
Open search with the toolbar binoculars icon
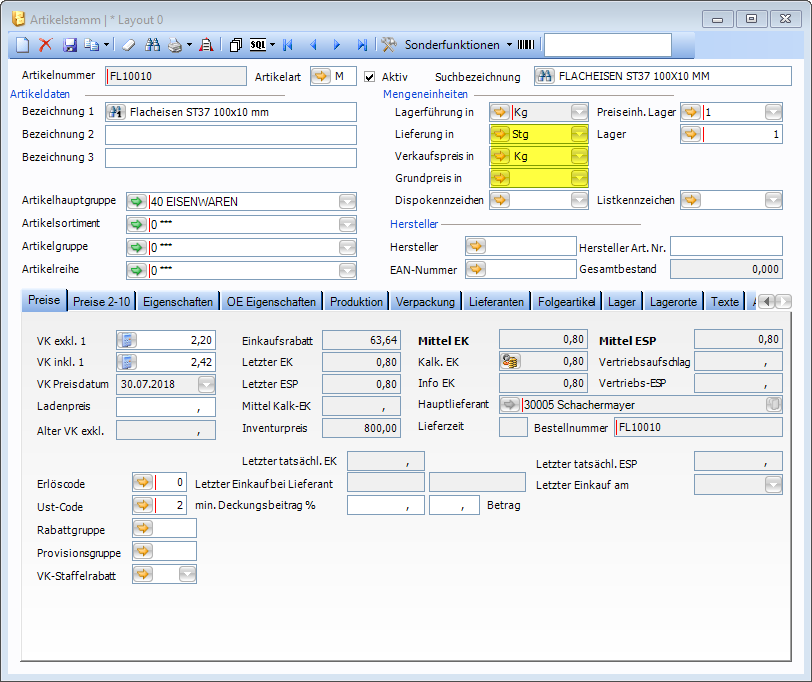point(153,45)
